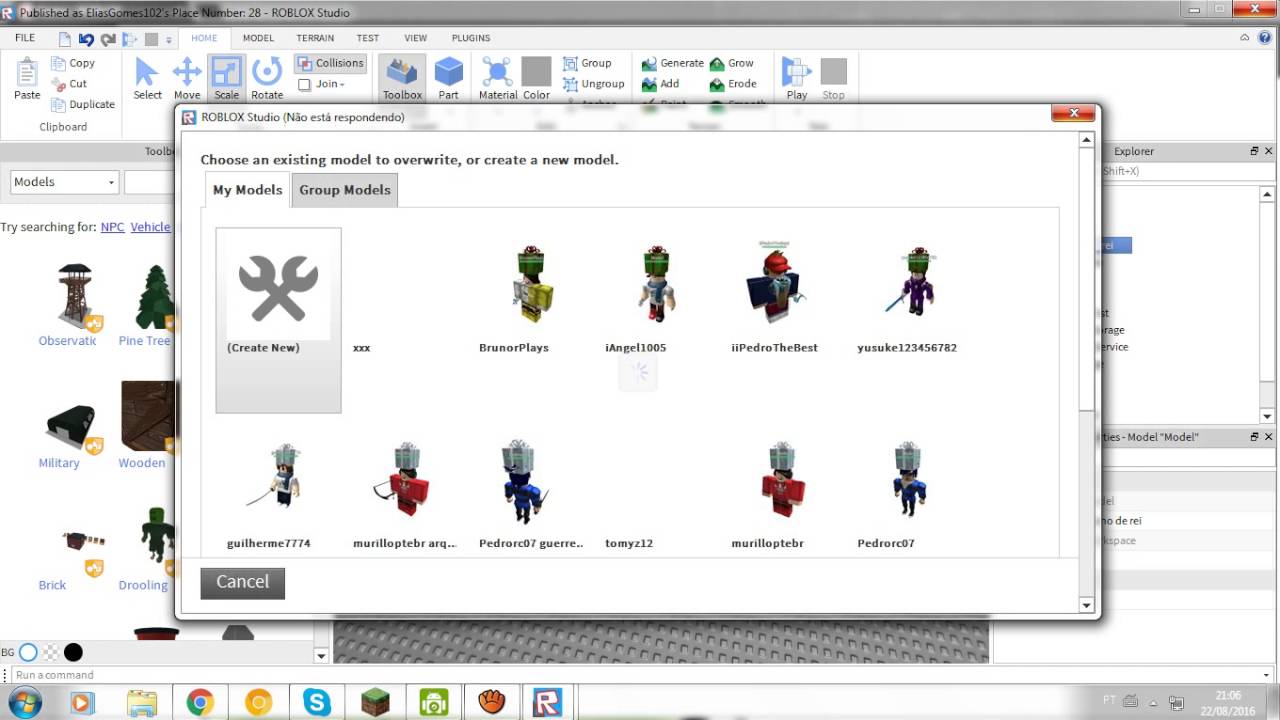Select the My Models tab
This screenshot has width=1280, height=720.
point(247,190)
